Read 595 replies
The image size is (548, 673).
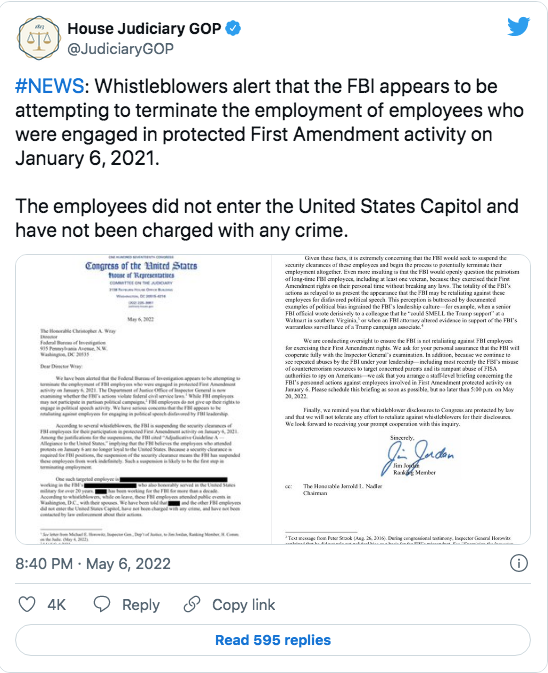pos(273,640)
